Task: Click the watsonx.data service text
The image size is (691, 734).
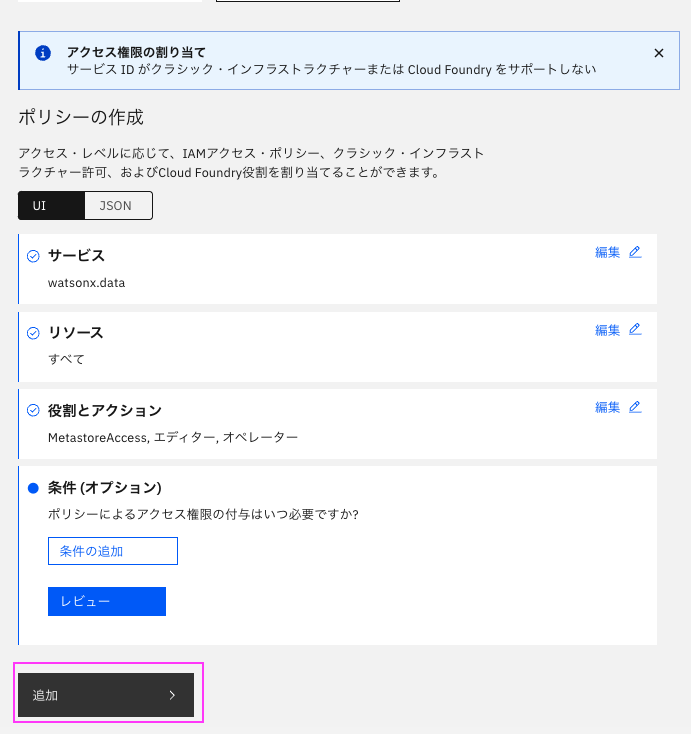Action: (87, 283)
